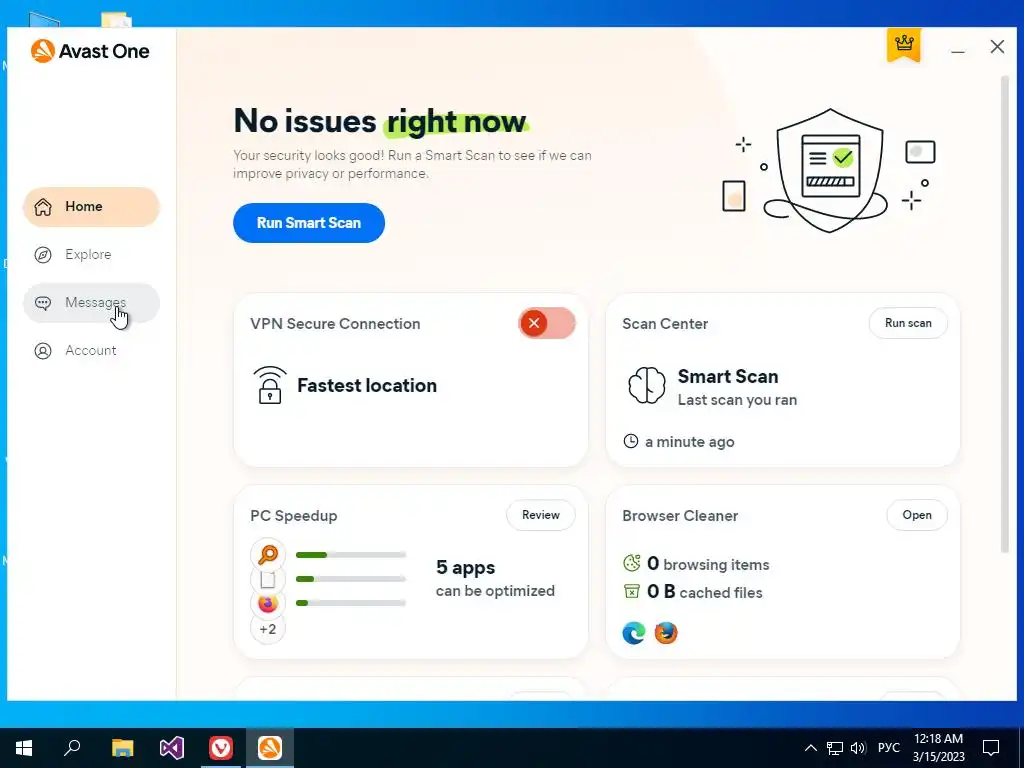Click the shield illustration at the top right

[829, 170]
